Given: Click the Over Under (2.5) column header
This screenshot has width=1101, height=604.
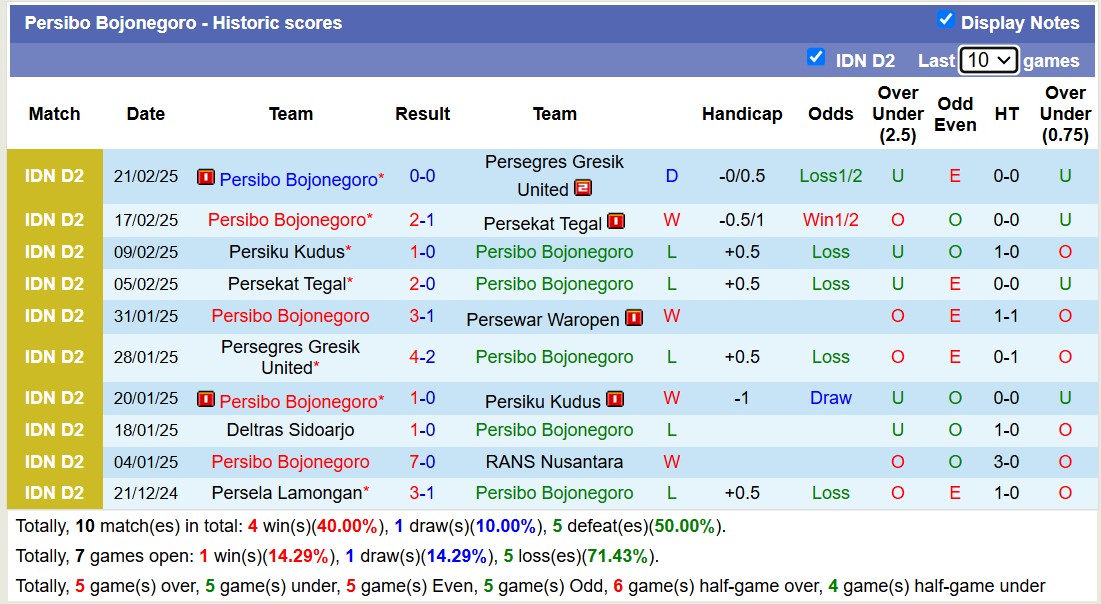Looking at the screenshot, I should pos(897,114).
